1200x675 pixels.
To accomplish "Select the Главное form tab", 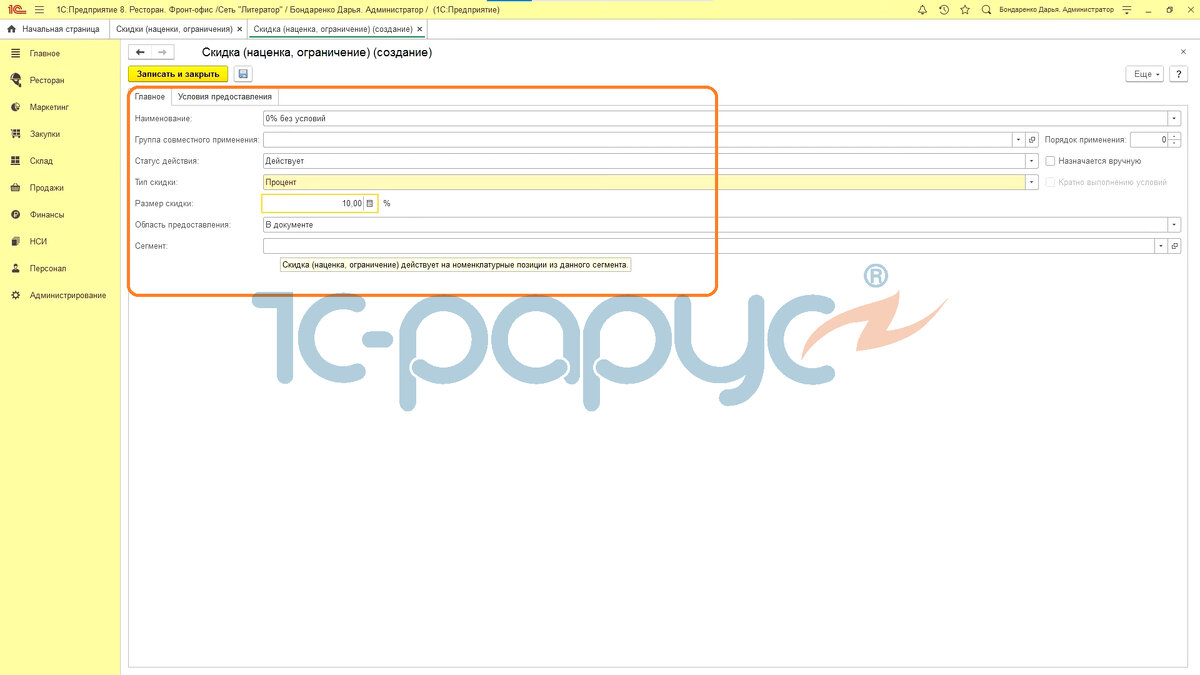I will pos(150,97).
